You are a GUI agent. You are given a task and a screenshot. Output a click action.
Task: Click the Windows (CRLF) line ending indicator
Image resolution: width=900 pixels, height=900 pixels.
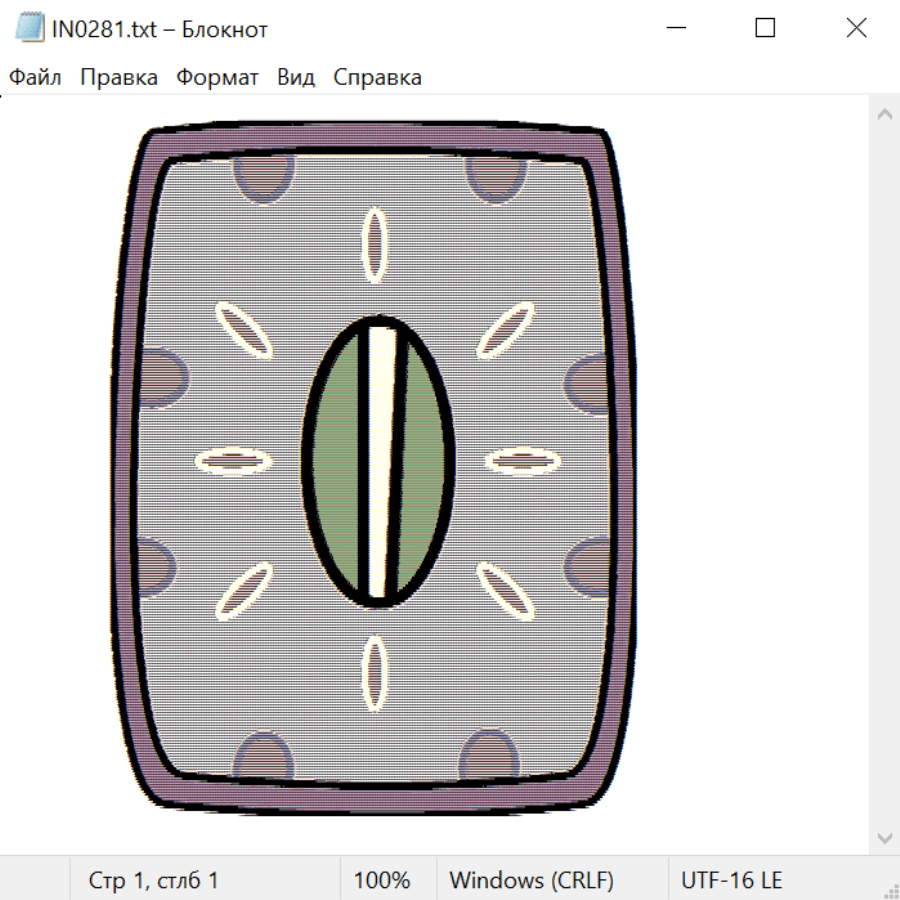(531, 880)
